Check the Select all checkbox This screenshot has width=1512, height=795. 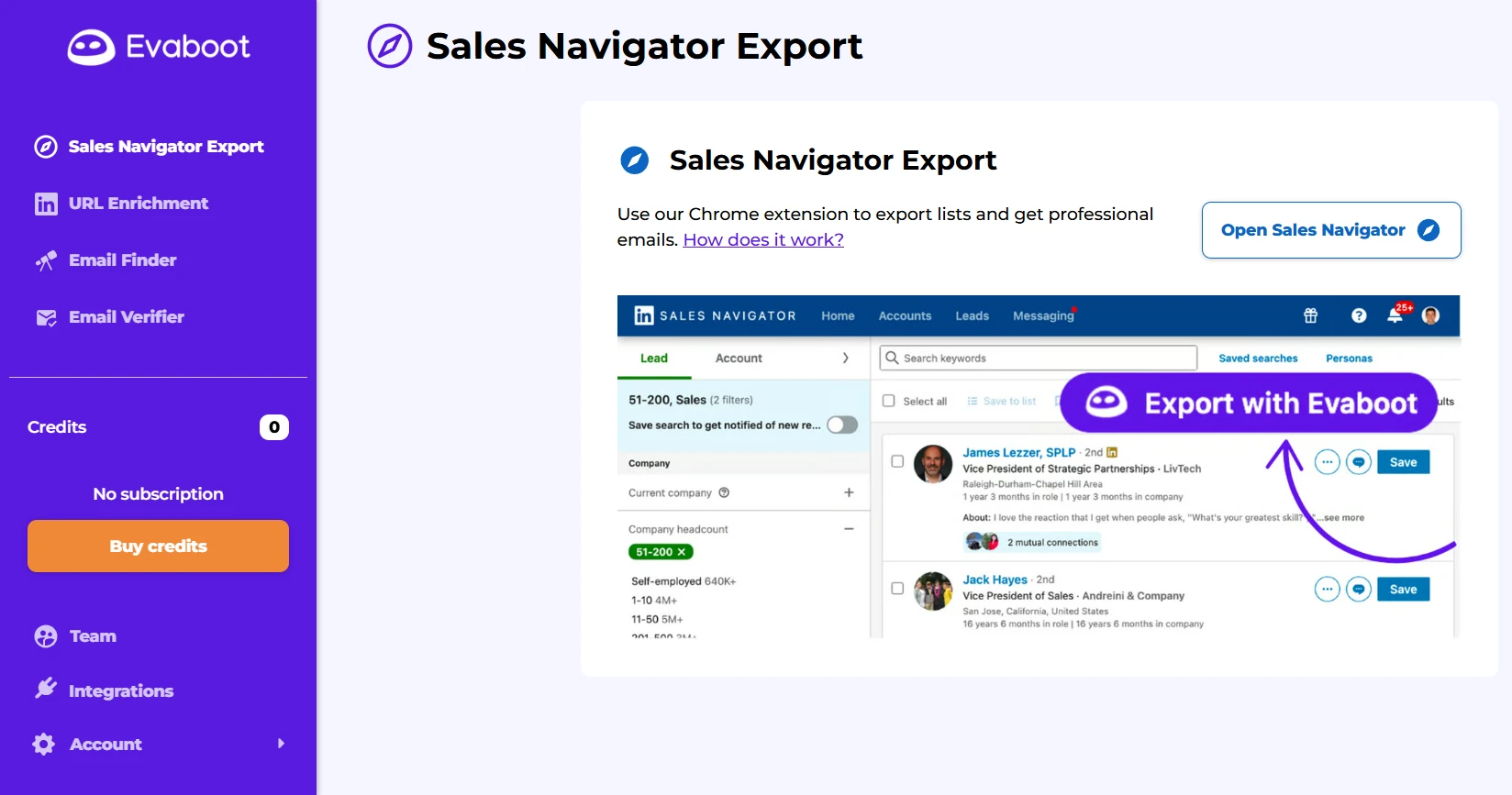(888, 401)
